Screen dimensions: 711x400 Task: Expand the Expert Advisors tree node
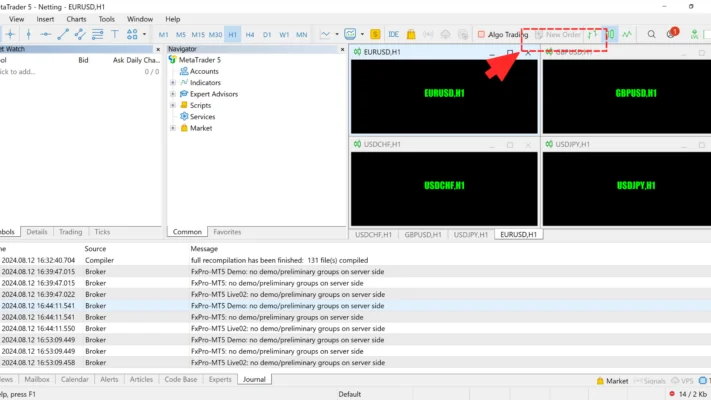coord(172,94)
